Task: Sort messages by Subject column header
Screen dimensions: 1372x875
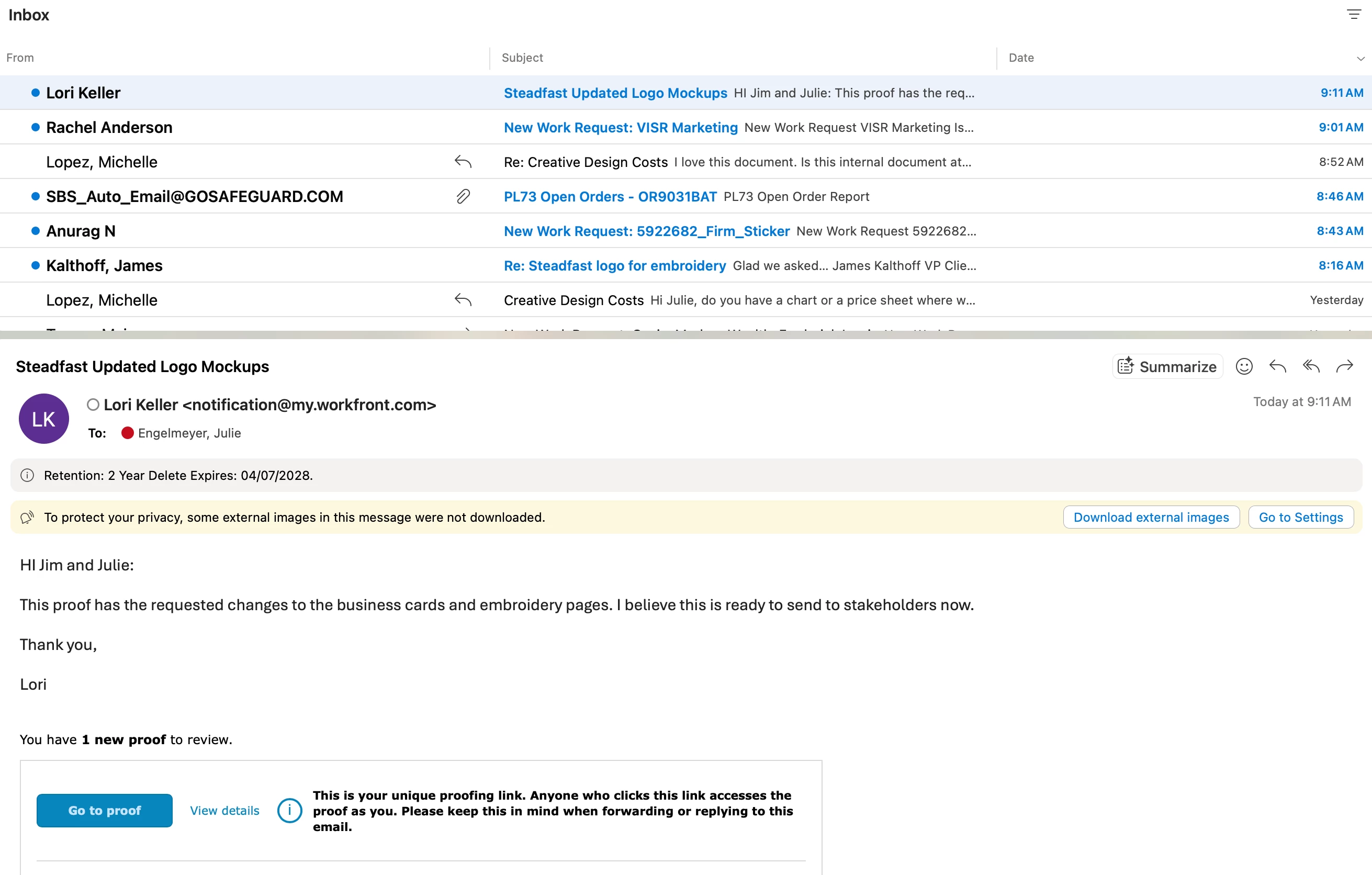Action: pos(522,58)
